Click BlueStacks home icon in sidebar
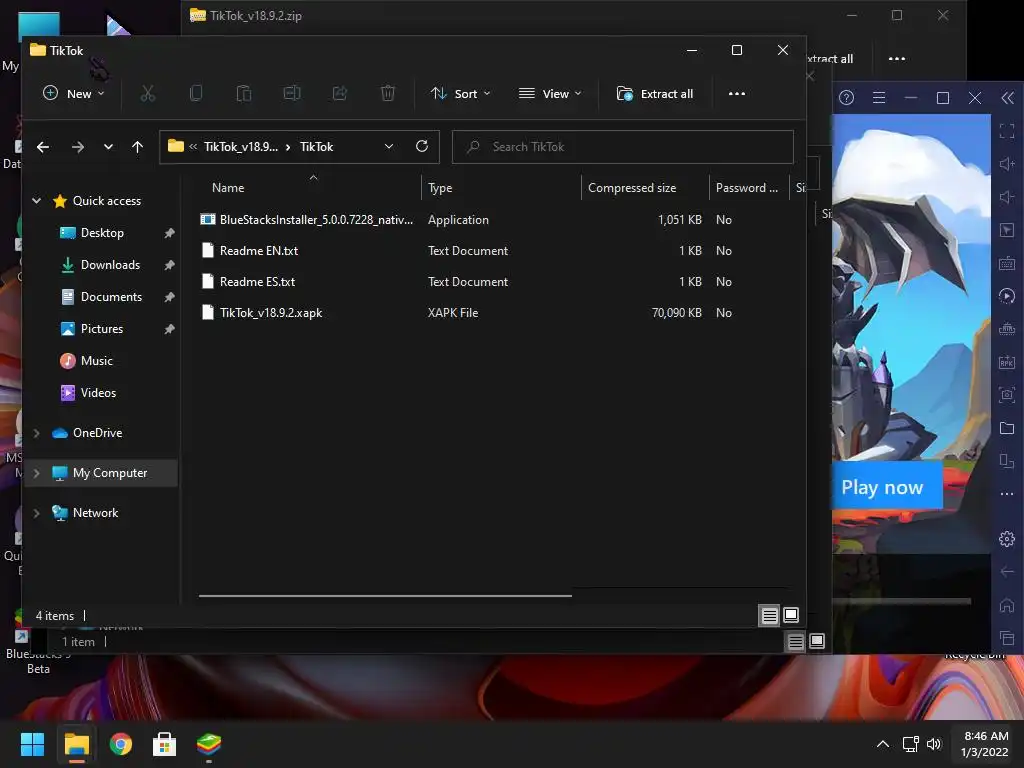The width and height of the screenshot is (1024, 768). click(1007, 605)
